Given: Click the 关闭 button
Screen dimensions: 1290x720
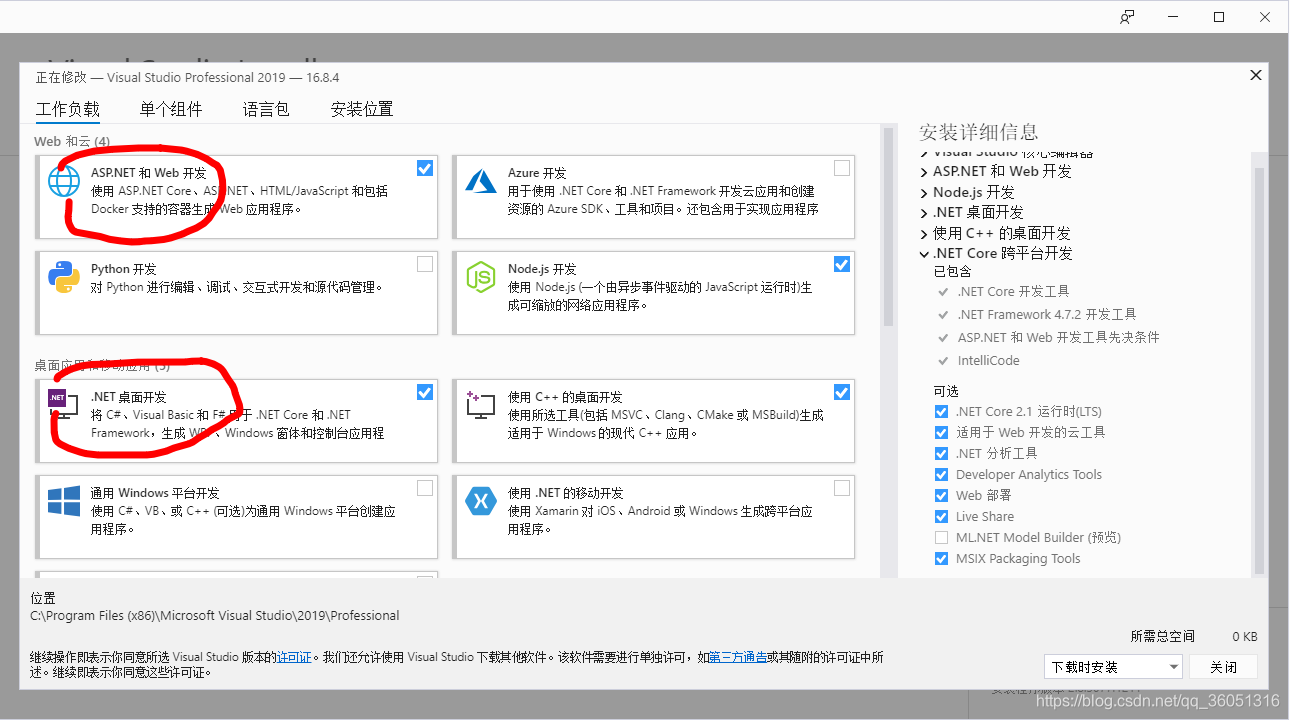Looking at the screenshot, I should click(x=1222, y=666).
